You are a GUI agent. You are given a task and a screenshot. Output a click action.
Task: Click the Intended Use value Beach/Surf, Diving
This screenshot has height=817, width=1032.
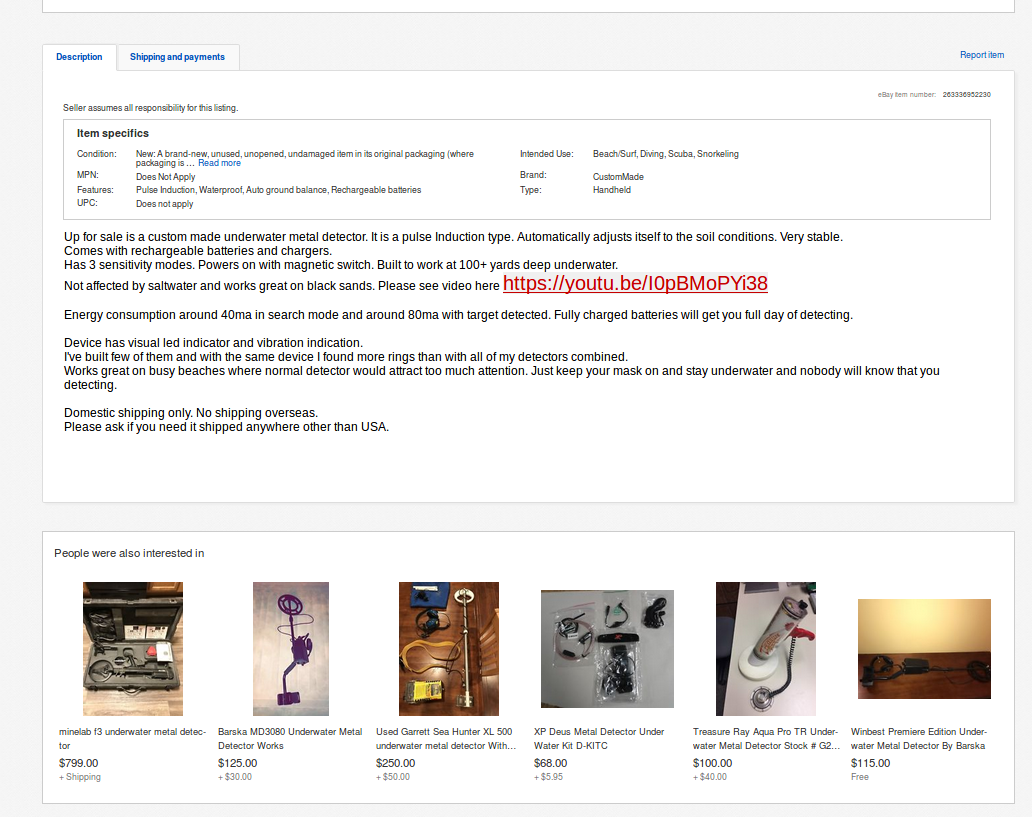point(665,154)
